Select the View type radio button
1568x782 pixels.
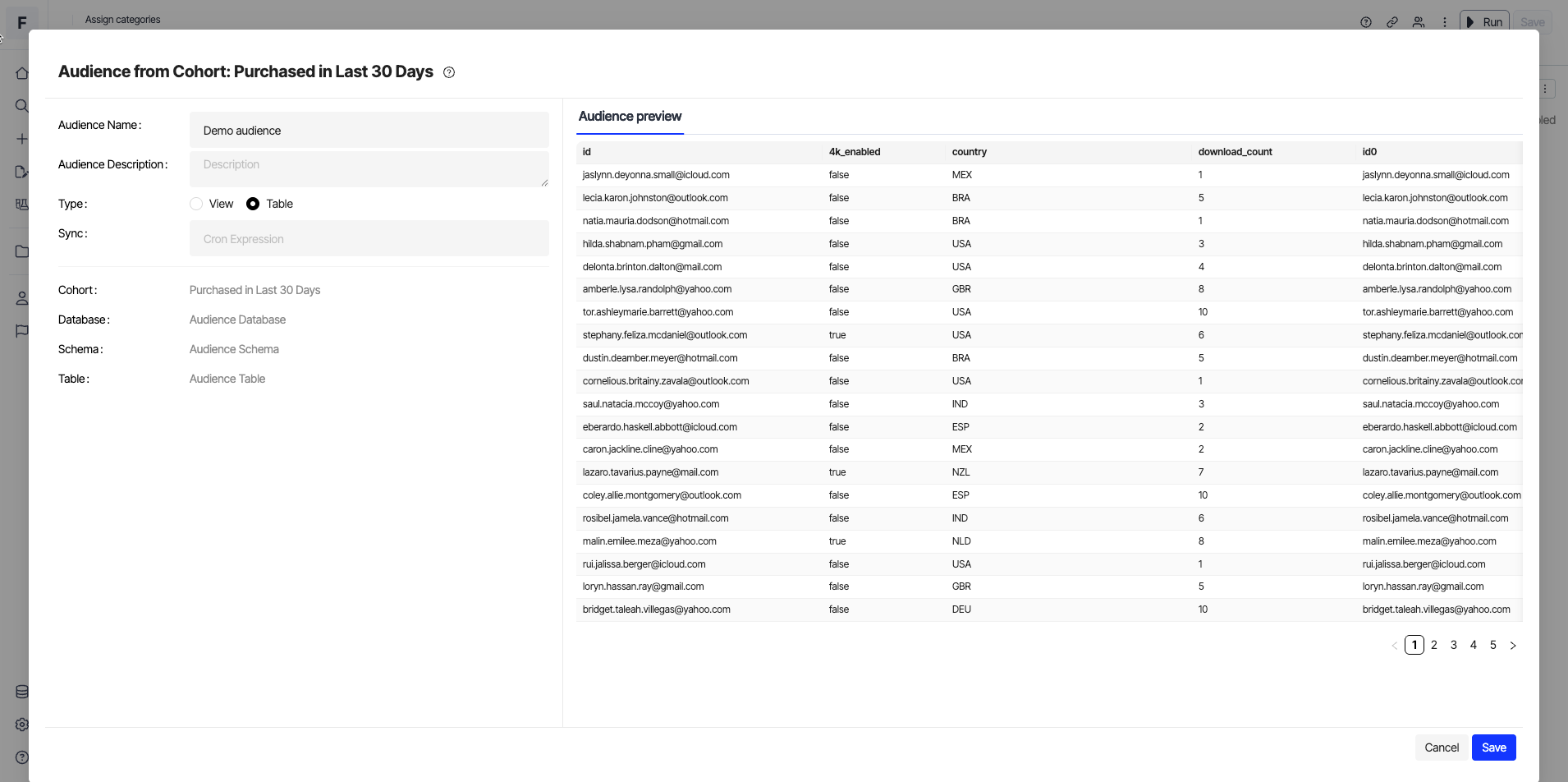pos(196,204)
